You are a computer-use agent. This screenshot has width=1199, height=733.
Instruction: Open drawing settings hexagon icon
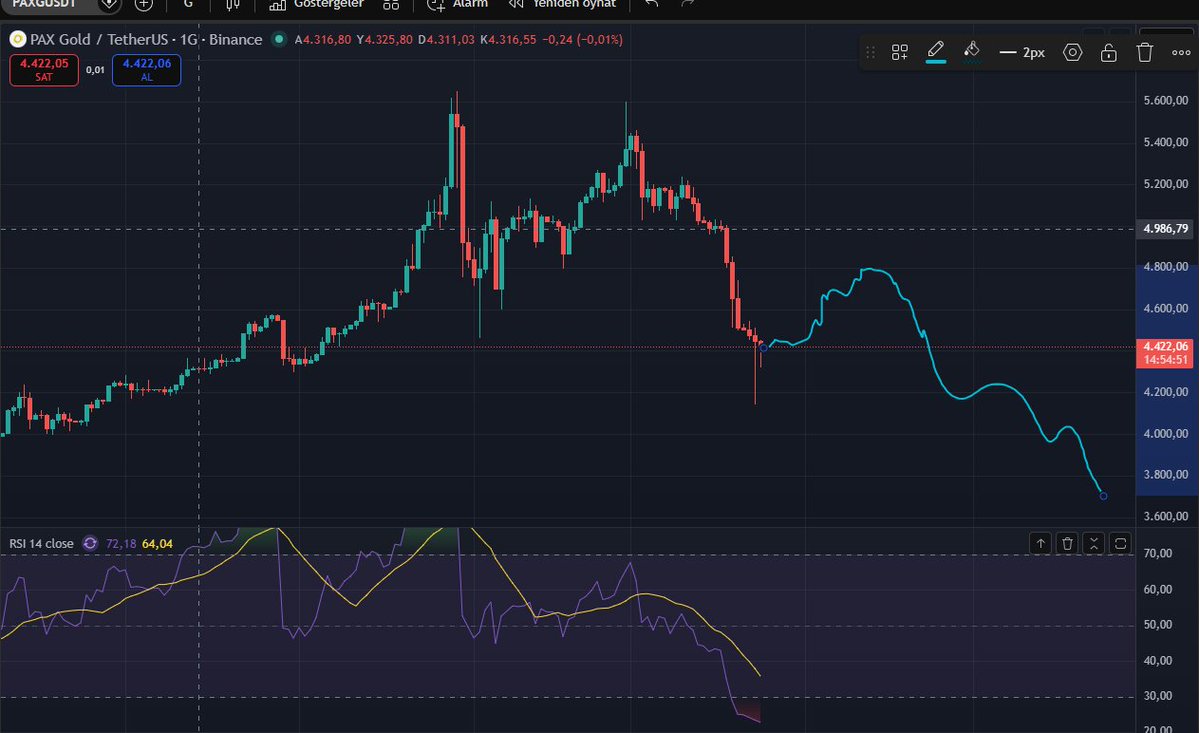tap(1073, 52)
